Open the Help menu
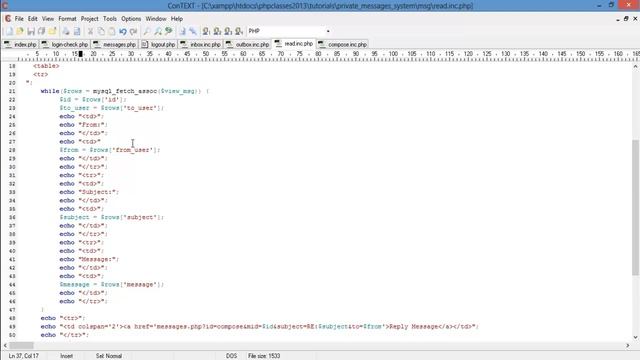This screenshot has width=640, height=360. (177, 19)
